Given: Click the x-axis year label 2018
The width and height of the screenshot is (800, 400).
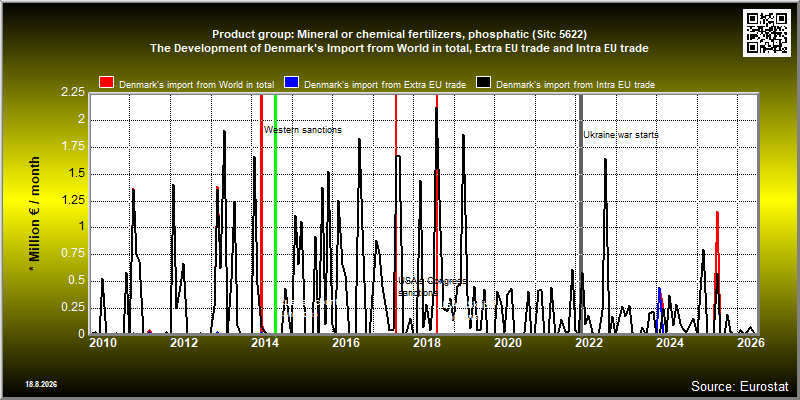Looking at the screenshot, I should point(427,343).
